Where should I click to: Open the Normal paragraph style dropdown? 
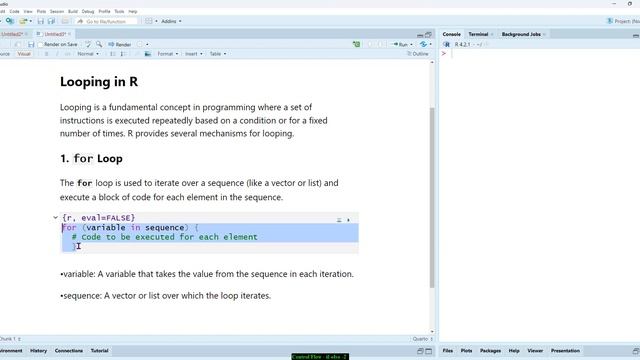pyautogui.click(x=88, y=54)
